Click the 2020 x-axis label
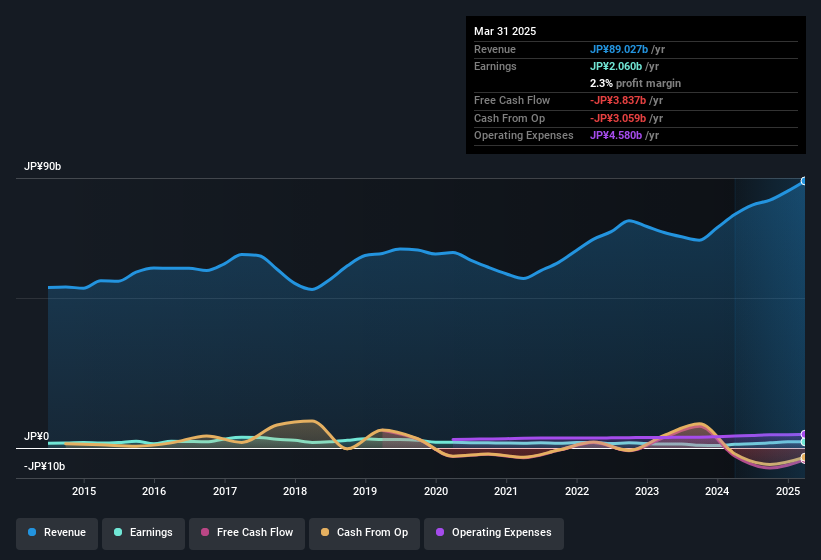The image size is (821, 560). tap(436, 491)
